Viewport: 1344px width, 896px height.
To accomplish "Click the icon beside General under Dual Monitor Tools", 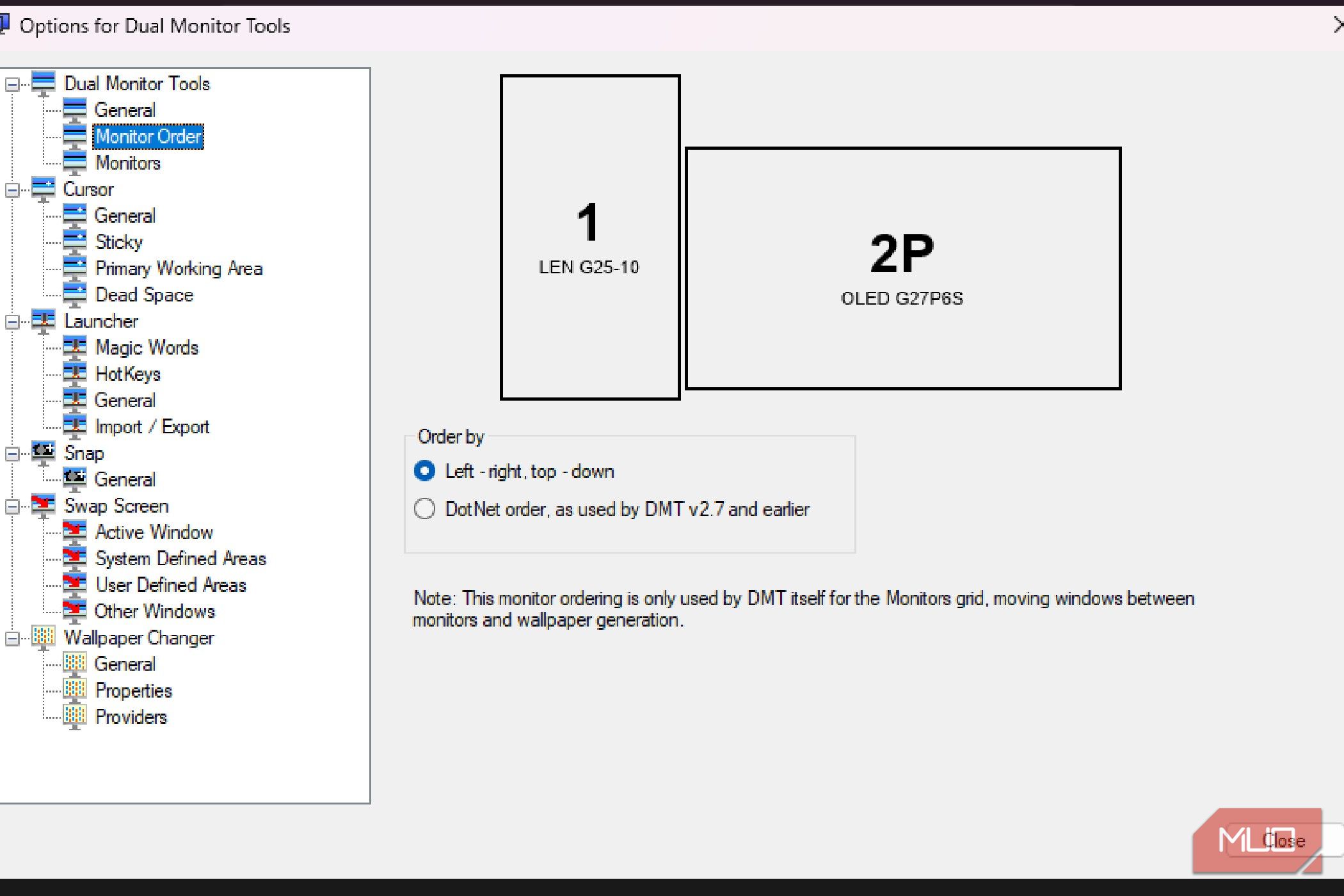I will (x=75, y=110).
